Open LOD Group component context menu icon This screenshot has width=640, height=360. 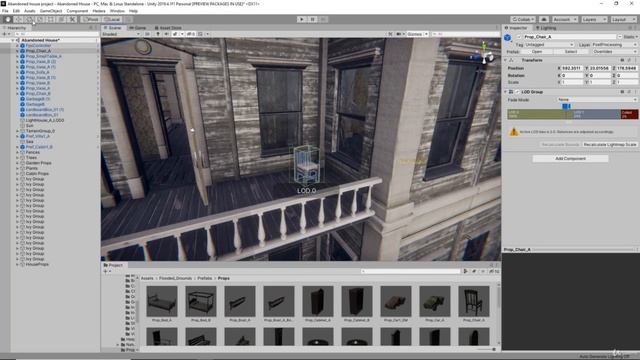[x=635, y=92]
